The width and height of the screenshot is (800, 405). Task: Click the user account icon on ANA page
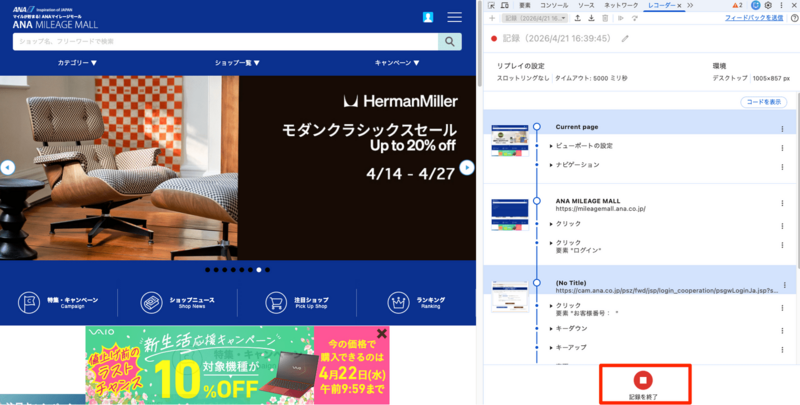428,17
